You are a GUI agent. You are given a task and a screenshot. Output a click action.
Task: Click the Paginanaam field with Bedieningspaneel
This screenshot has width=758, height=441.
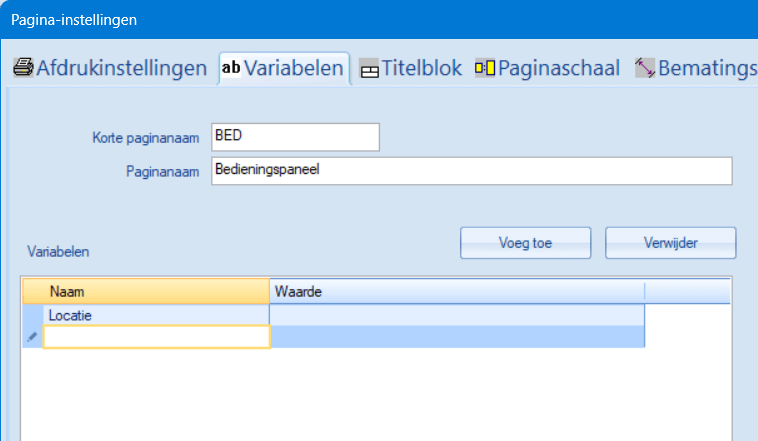[x=472, y=171]
